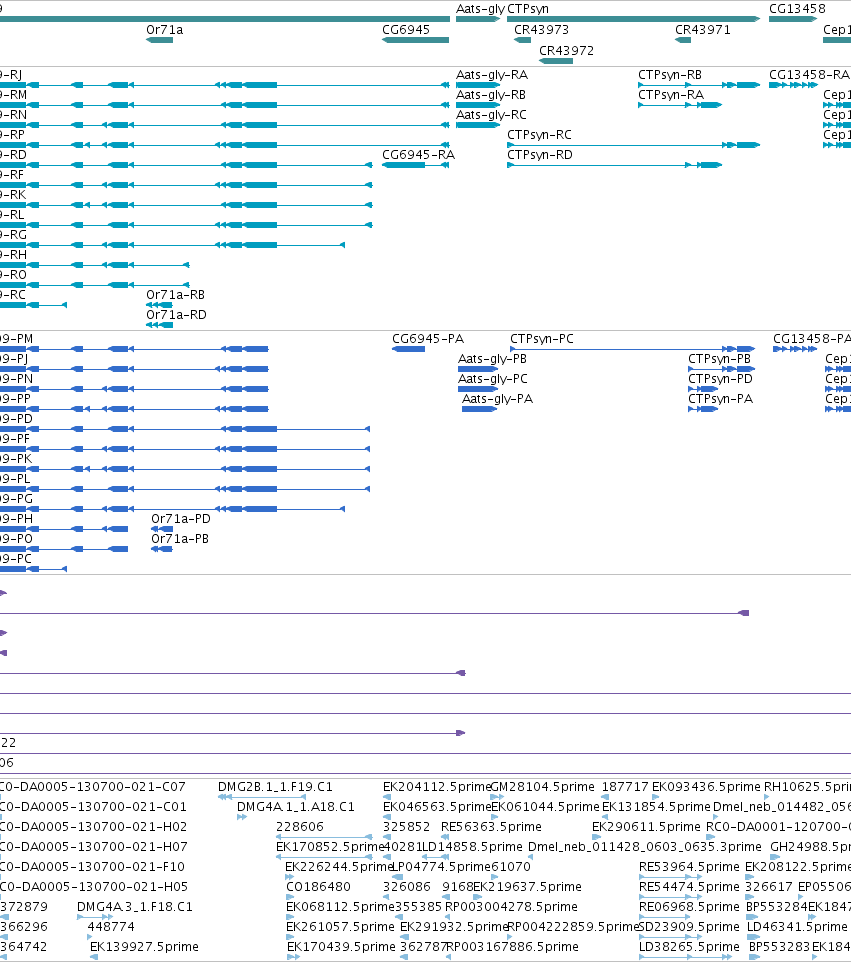Screen dimensions: 851x962
Task: Click the CTPsyn-RA transcript label
Action: [x=671, y=95]
